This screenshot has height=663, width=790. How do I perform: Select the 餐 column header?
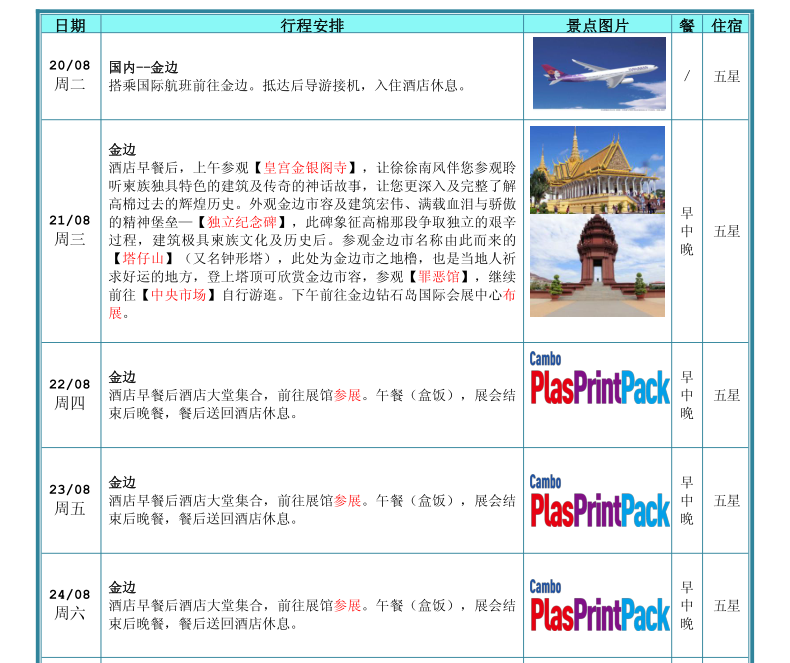[x=687, y=25]
